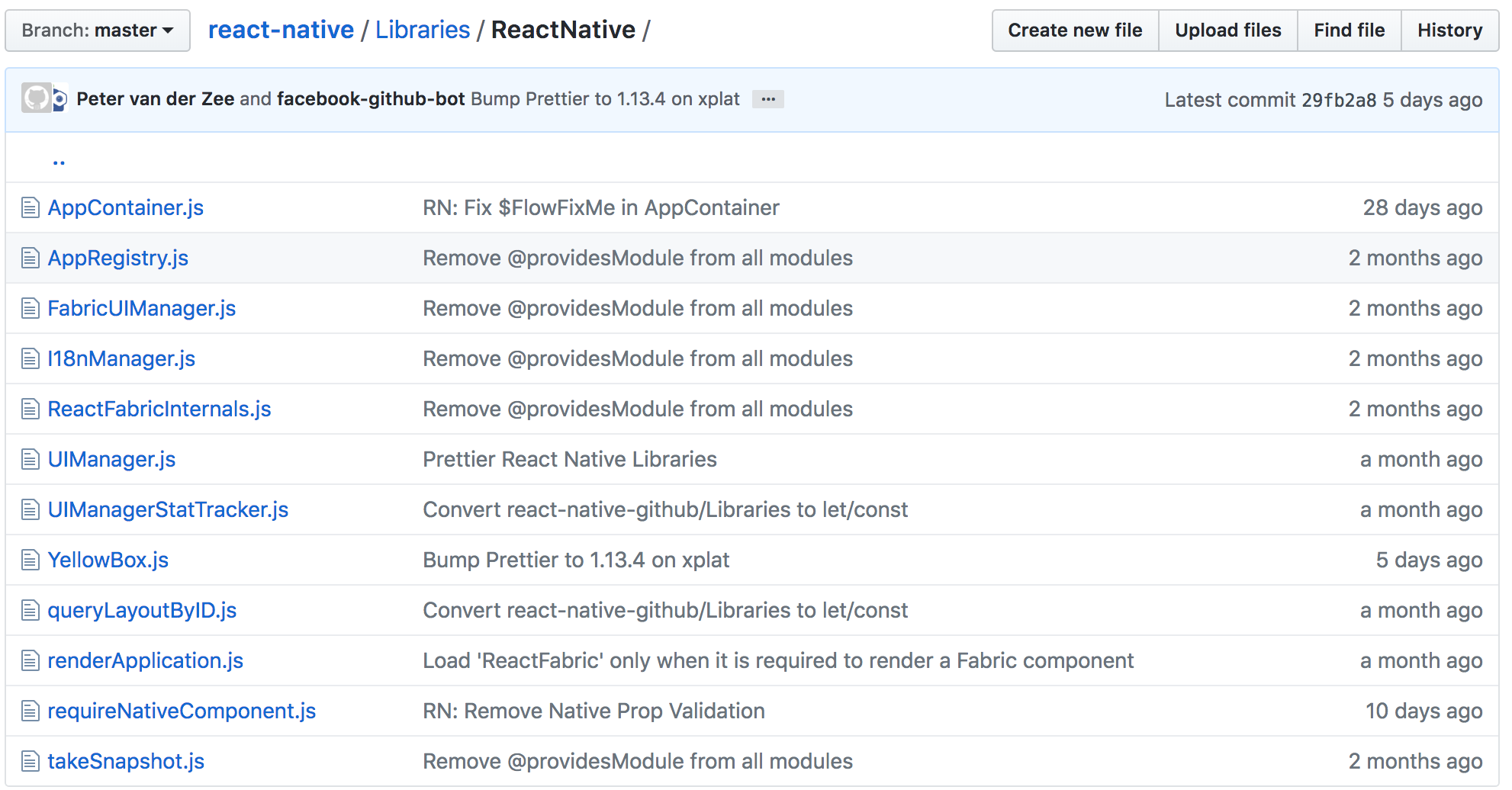Open the latest commit message link

coord(605,99)
